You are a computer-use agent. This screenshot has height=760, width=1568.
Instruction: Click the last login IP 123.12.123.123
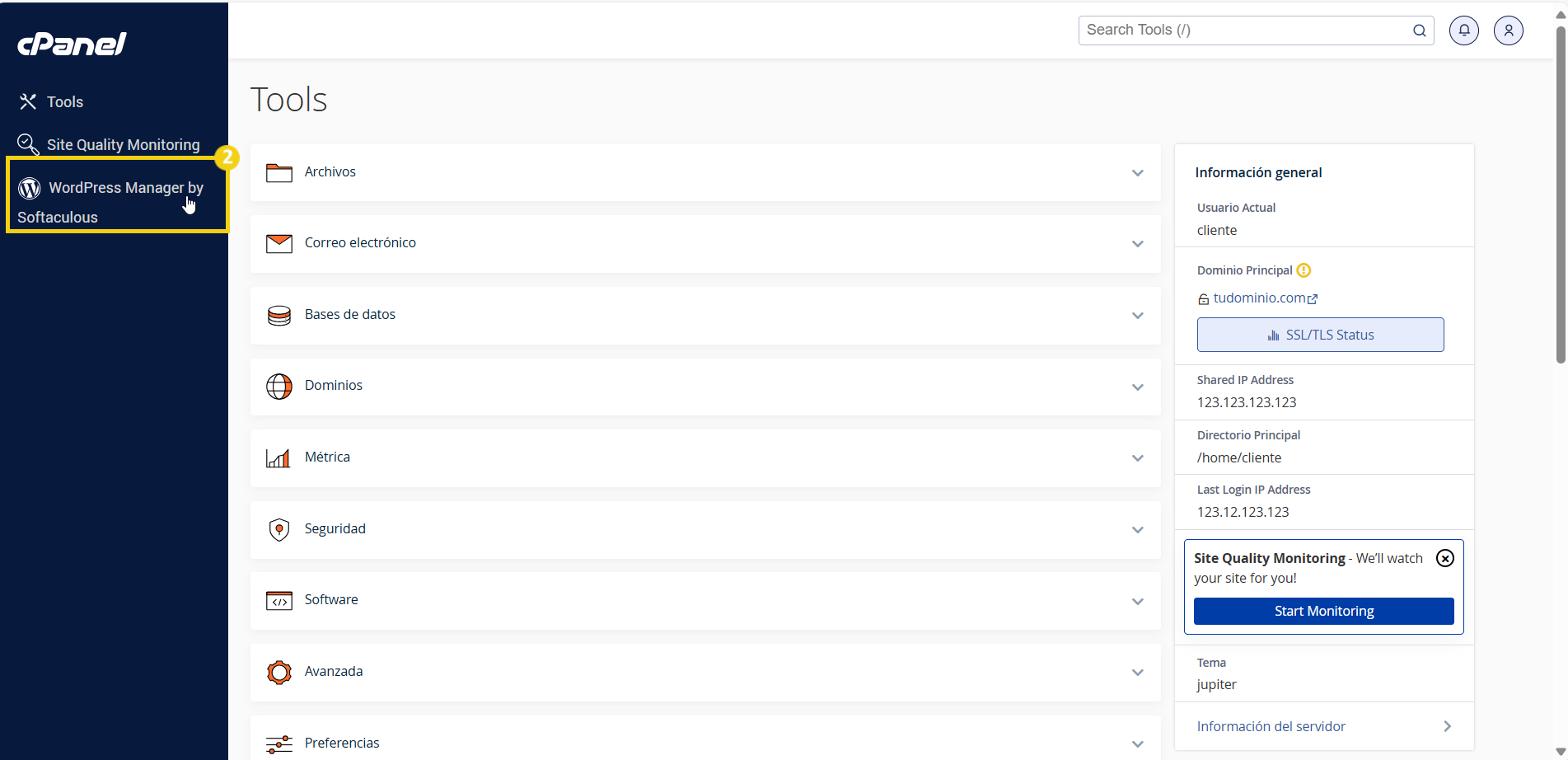click(x=1243, y=512)
